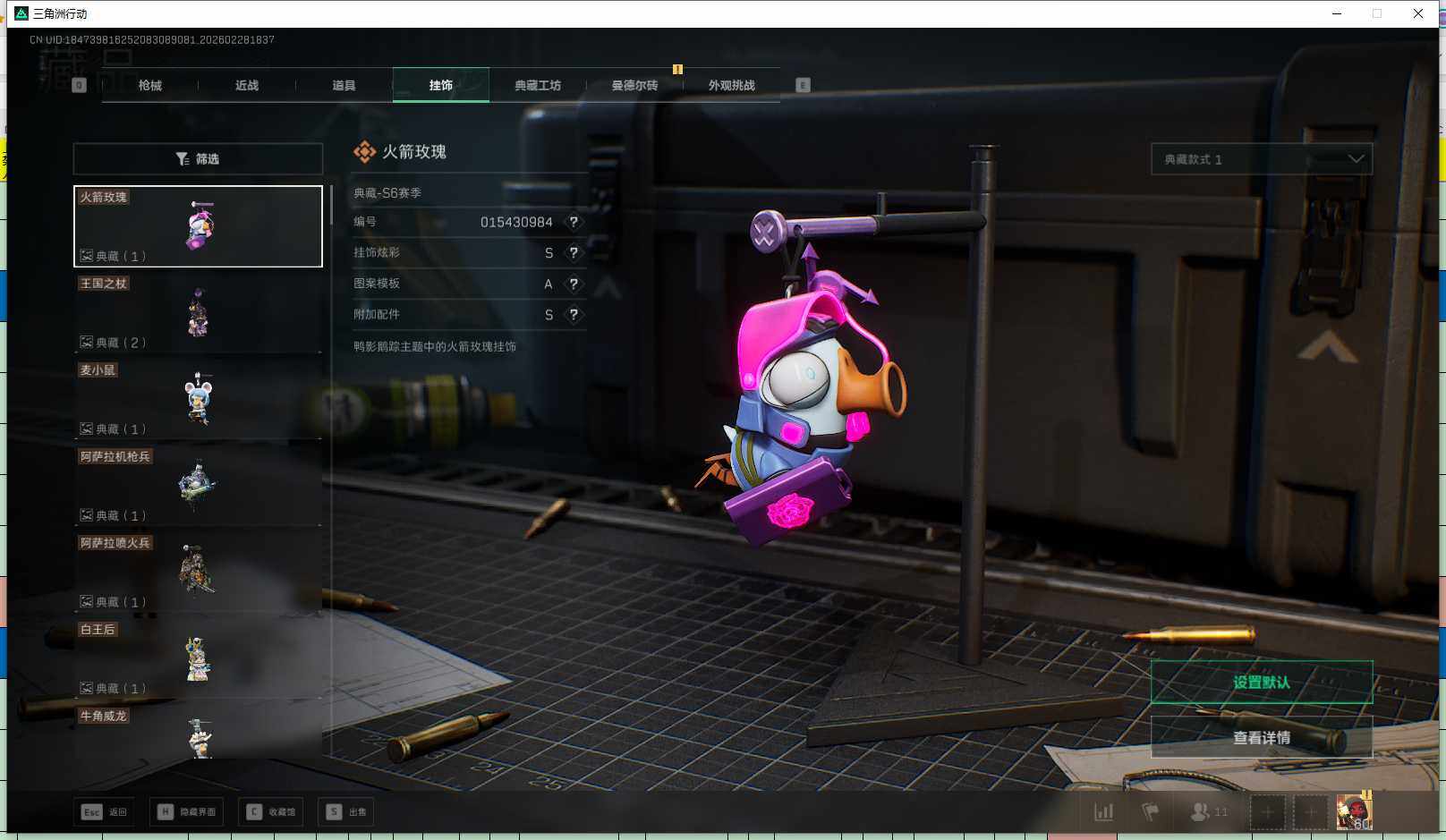Viewport: 1446px width, 840px height.
Task: Select the 麦小鼠 charm in list
Action: coord(198,399)
